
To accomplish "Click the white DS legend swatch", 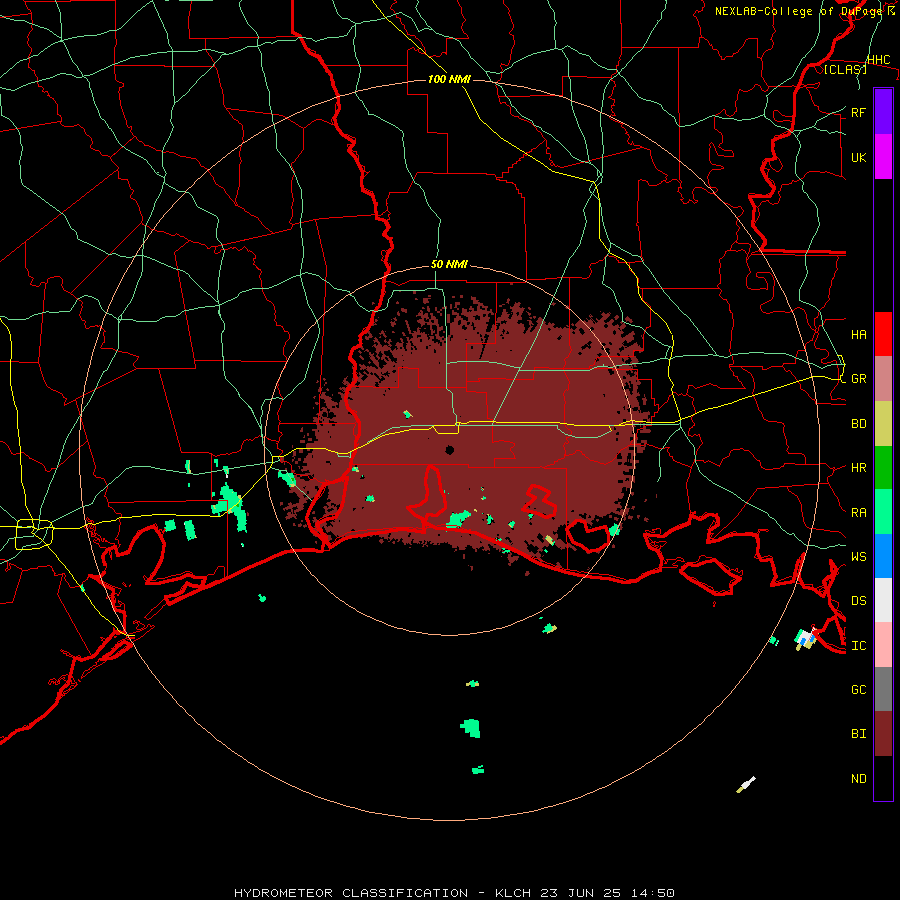I will [883, 600].
